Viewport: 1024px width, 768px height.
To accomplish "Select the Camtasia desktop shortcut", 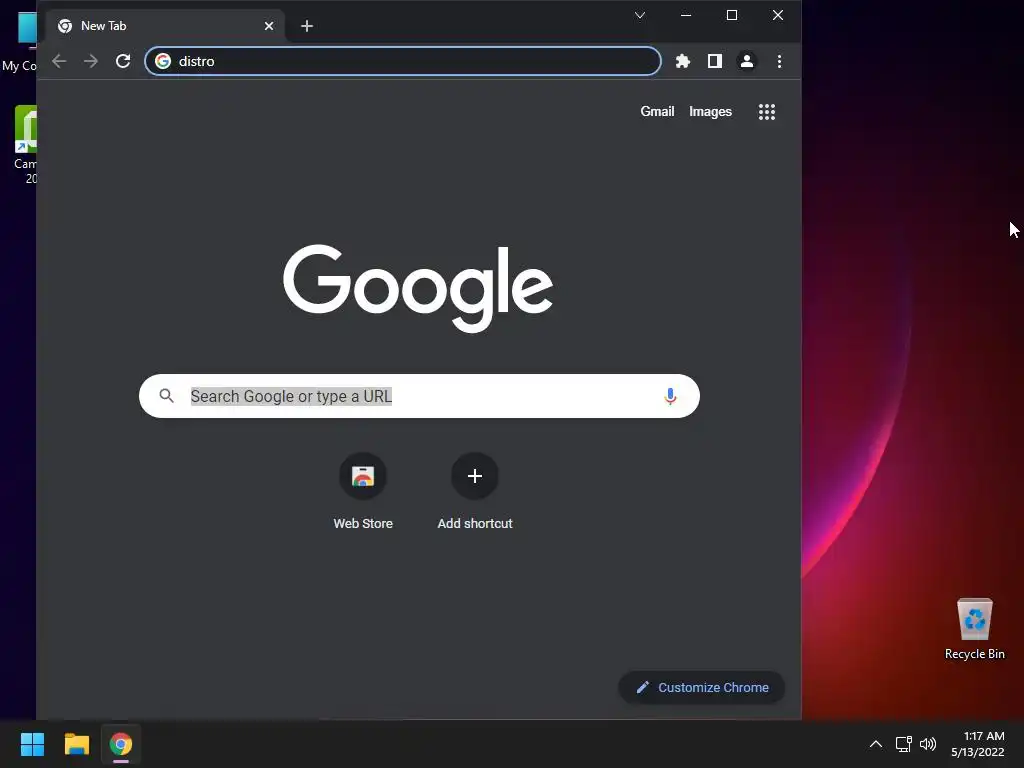I will coord(25,145).
